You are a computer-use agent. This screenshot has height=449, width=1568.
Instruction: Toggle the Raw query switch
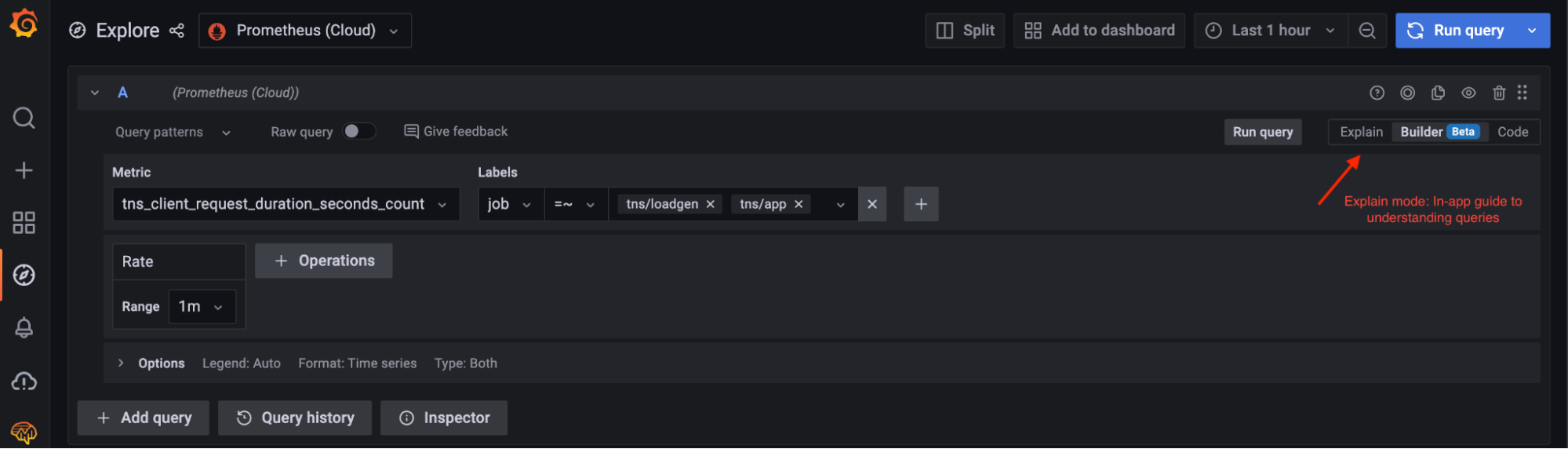point(358,131)
